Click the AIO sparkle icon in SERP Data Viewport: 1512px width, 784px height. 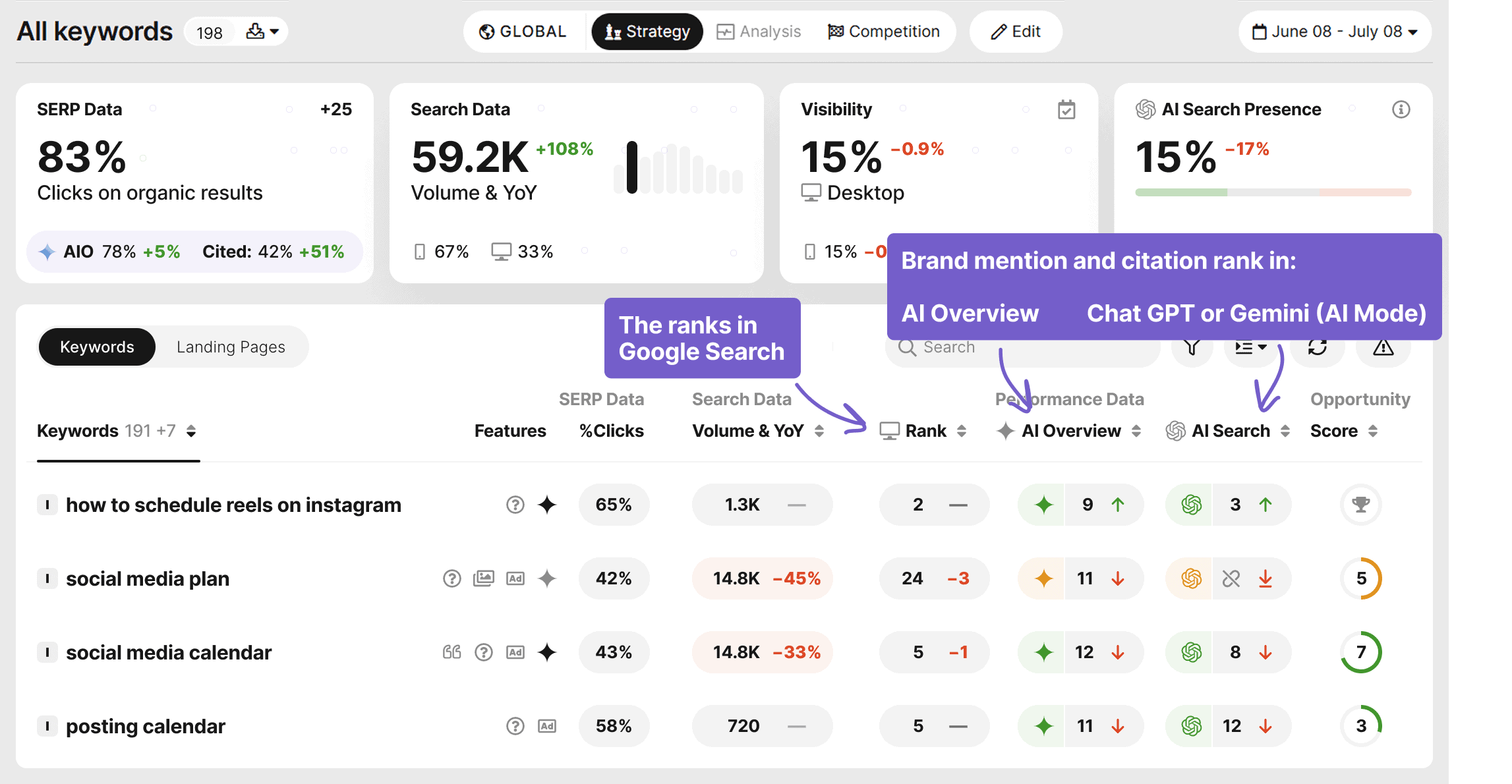click(47, 252)
